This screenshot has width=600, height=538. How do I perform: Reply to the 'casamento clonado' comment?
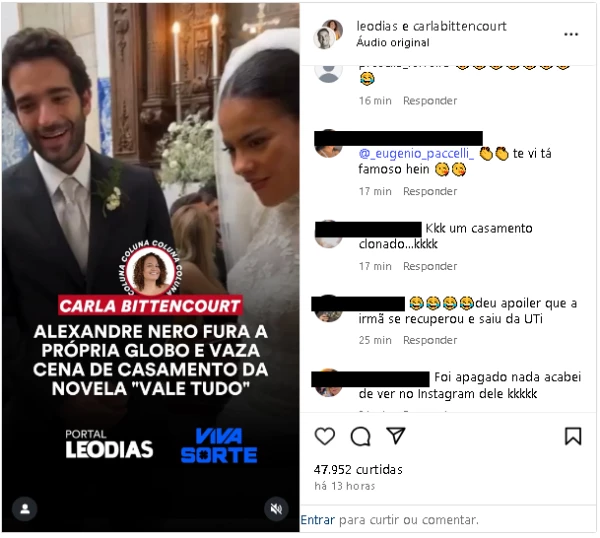click(430, 266)
